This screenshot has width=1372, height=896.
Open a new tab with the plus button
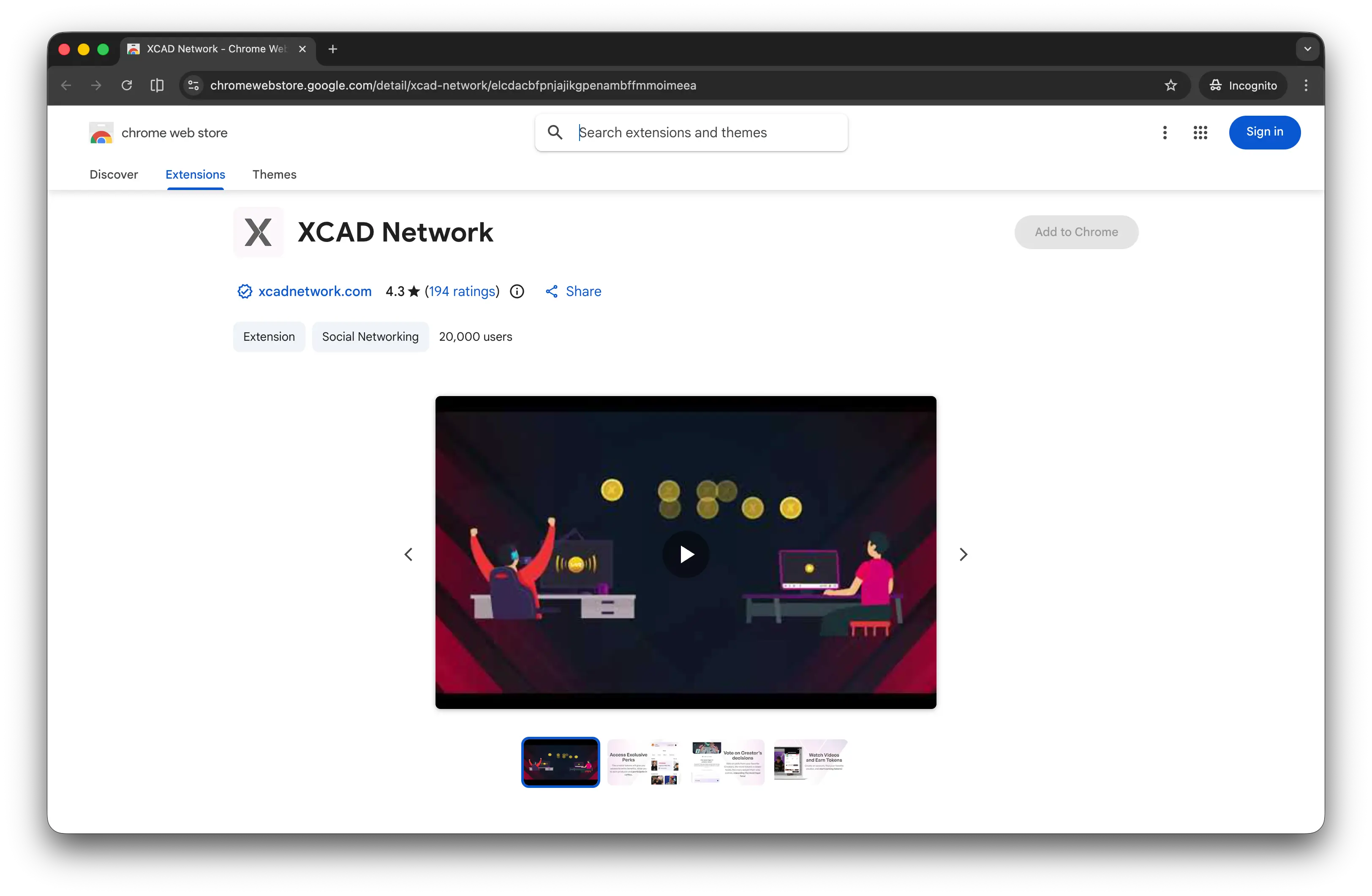pyautogui.click(x=332, y=49)
